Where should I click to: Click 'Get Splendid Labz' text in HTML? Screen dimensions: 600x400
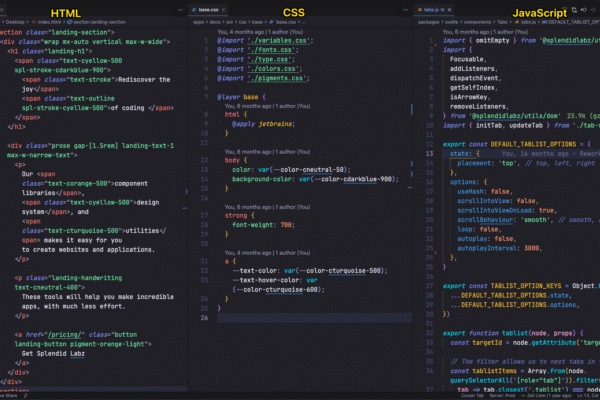click(x=53, y=354)
